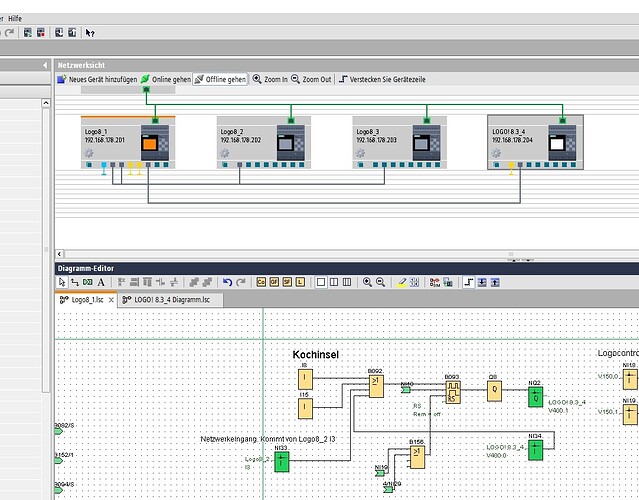639x500 pixels.
Task: Select the I15 input block
Action: pos(305,408)
